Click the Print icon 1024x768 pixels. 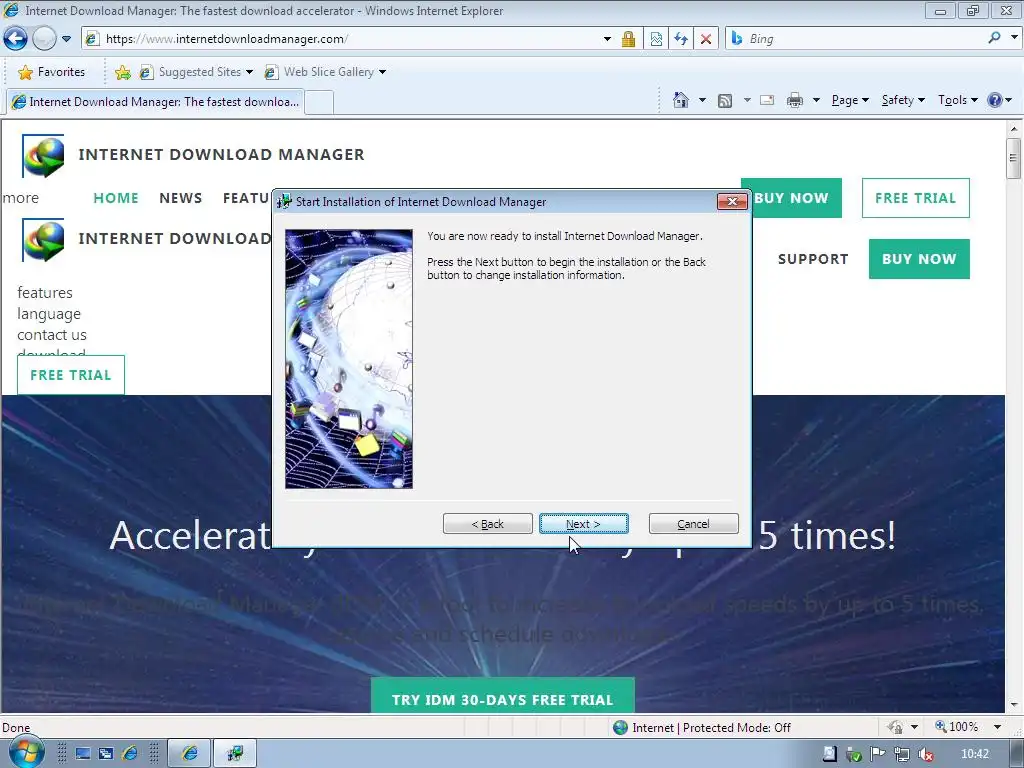pos(795,100)
